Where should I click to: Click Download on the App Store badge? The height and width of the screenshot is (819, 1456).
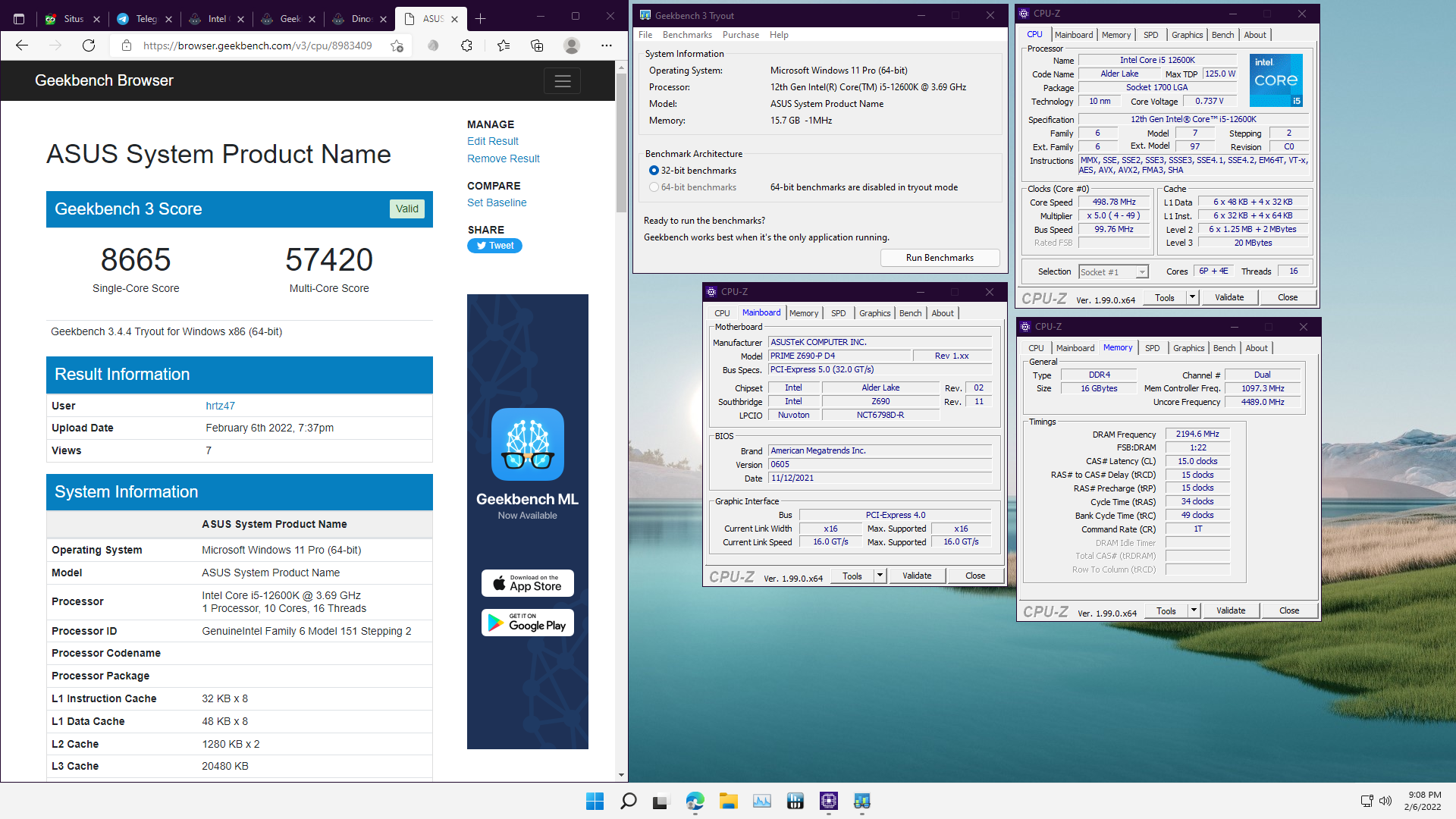click(x=528, y=583)
